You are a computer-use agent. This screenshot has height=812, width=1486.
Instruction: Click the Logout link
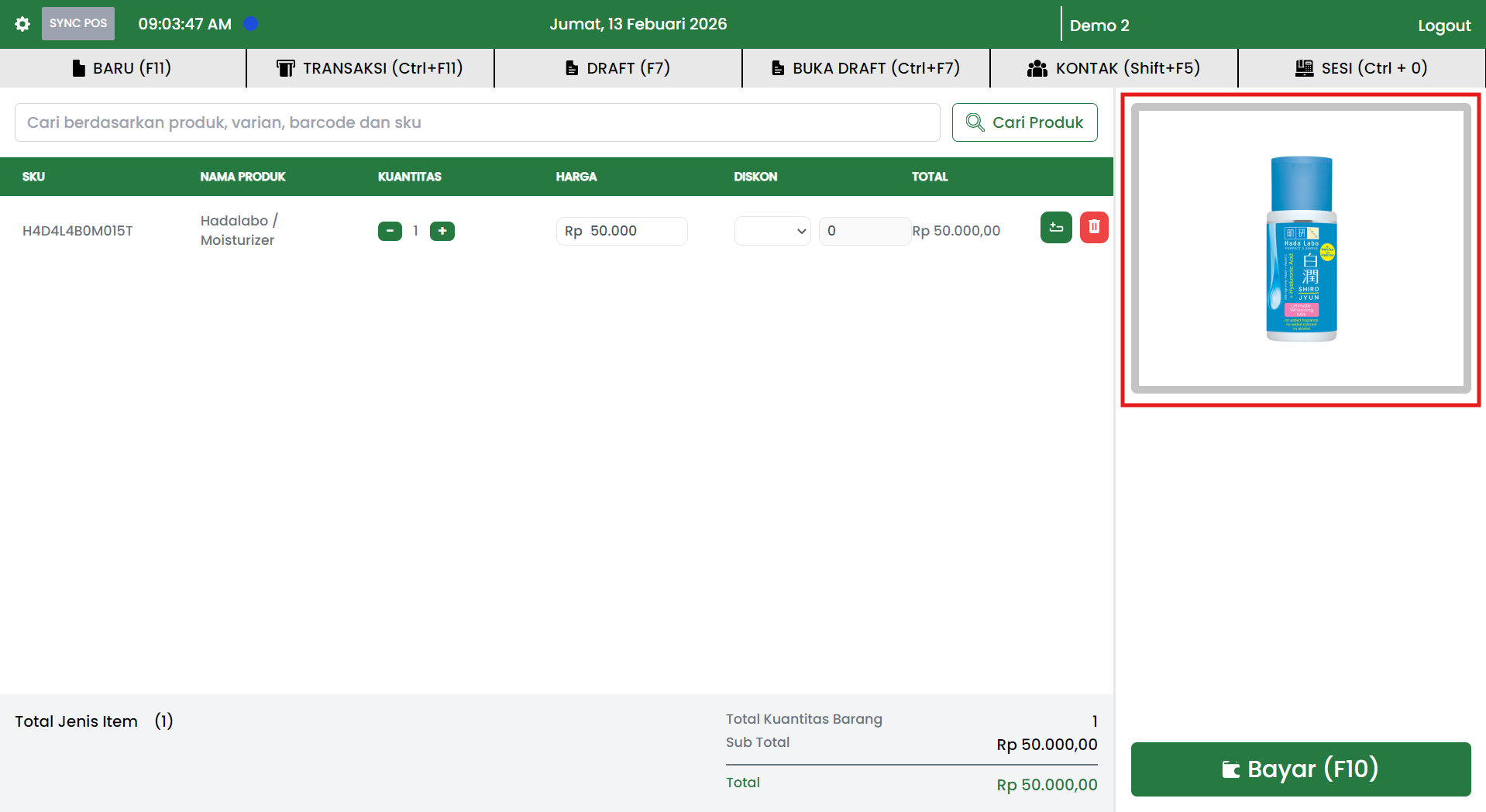[1443, 26]
